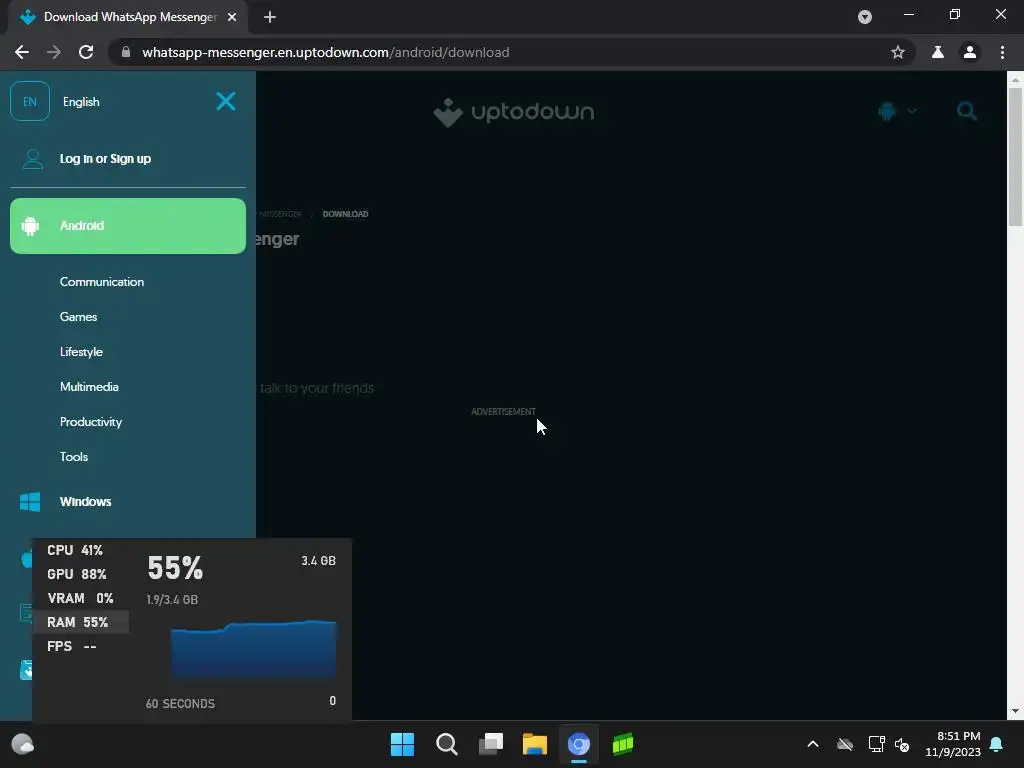Open the green Xbox Game Bar taskbar app
Viewport: 1024px width, 768px height.
coord(623,744)
